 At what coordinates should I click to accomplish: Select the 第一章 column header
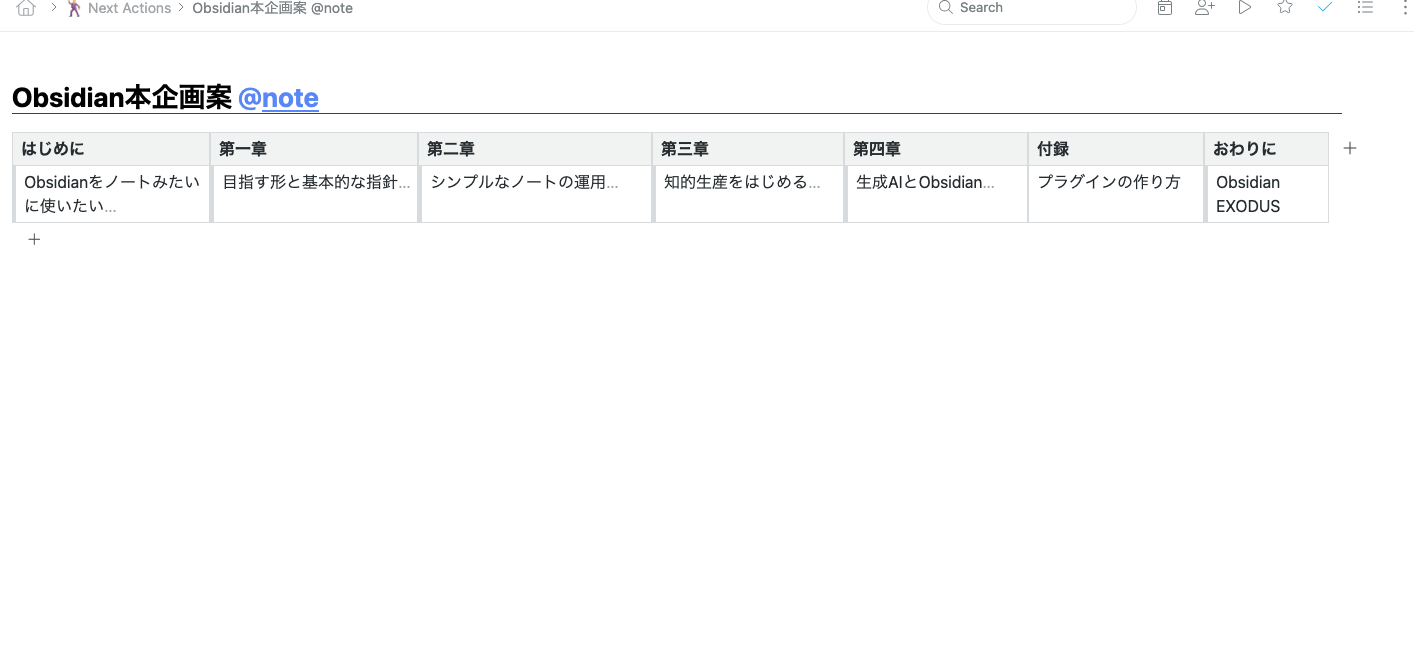[314, 149]
